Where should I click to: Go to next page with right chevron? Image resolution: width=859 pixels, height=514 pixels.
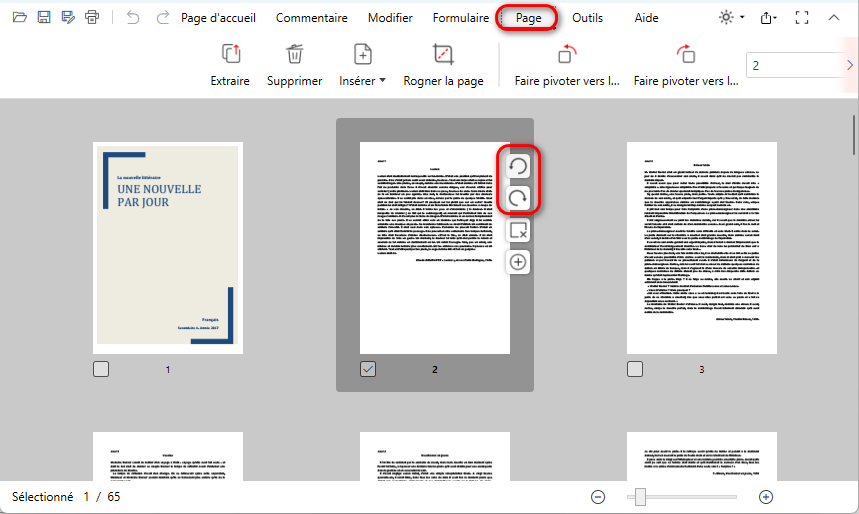(x=850, y=65)
